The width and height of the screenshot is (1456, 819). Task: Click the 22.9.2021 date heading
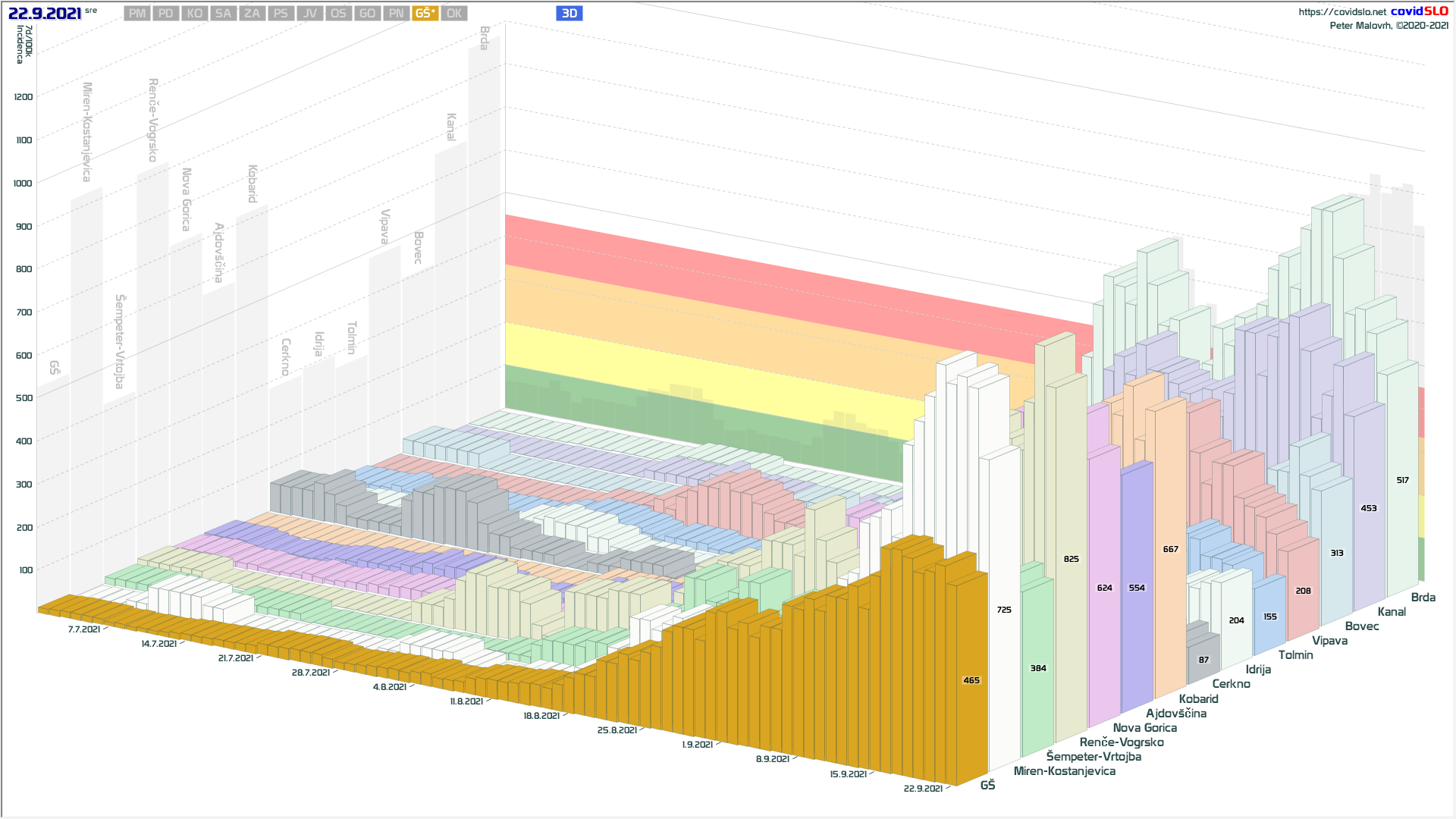tap(45, 14)
